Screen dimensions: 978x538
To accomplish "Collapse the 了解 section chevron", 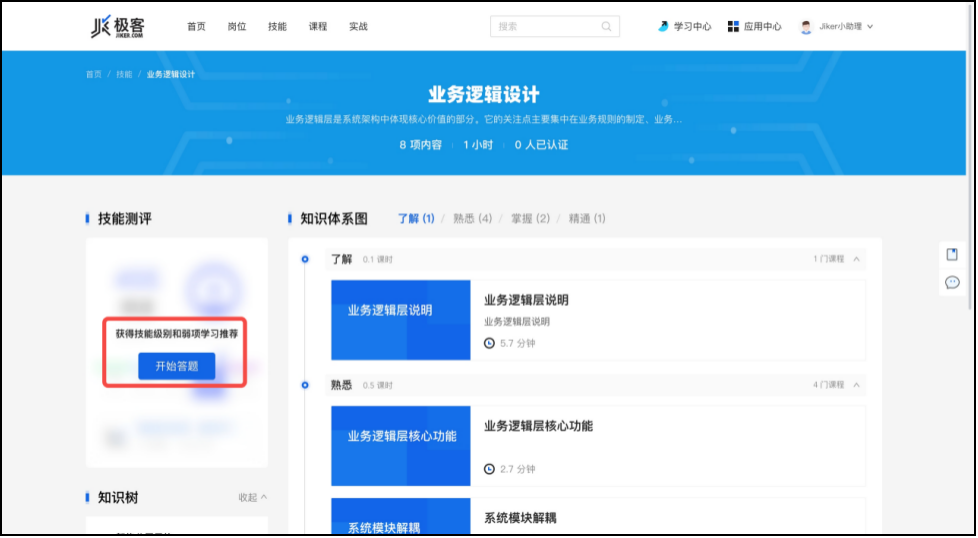I will click(856, 259).
